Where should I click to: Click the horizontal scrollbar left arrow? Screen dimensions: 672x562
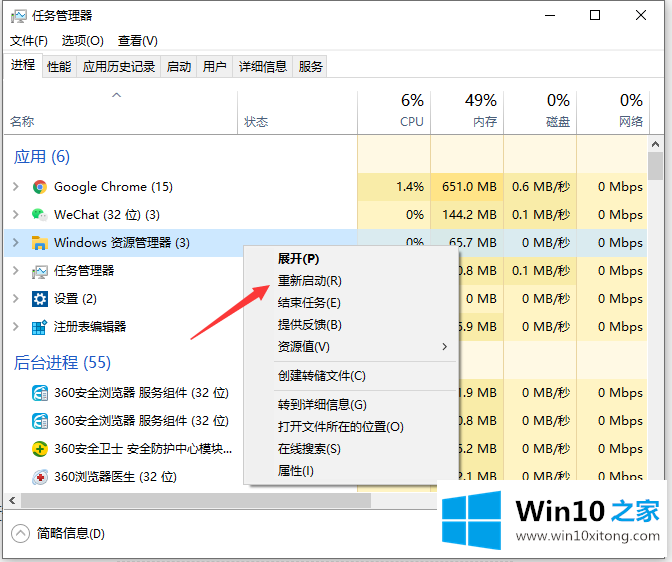point(12,500)
